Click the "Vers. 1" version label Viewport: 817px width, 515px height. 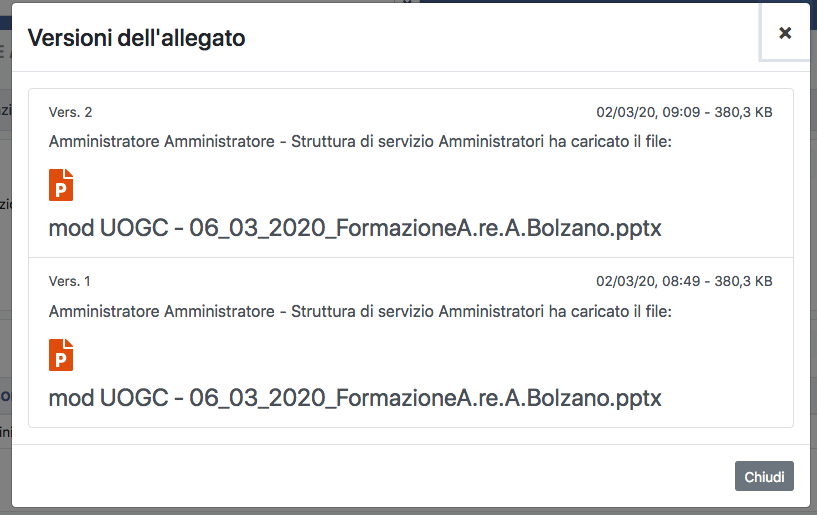[70, 282]
